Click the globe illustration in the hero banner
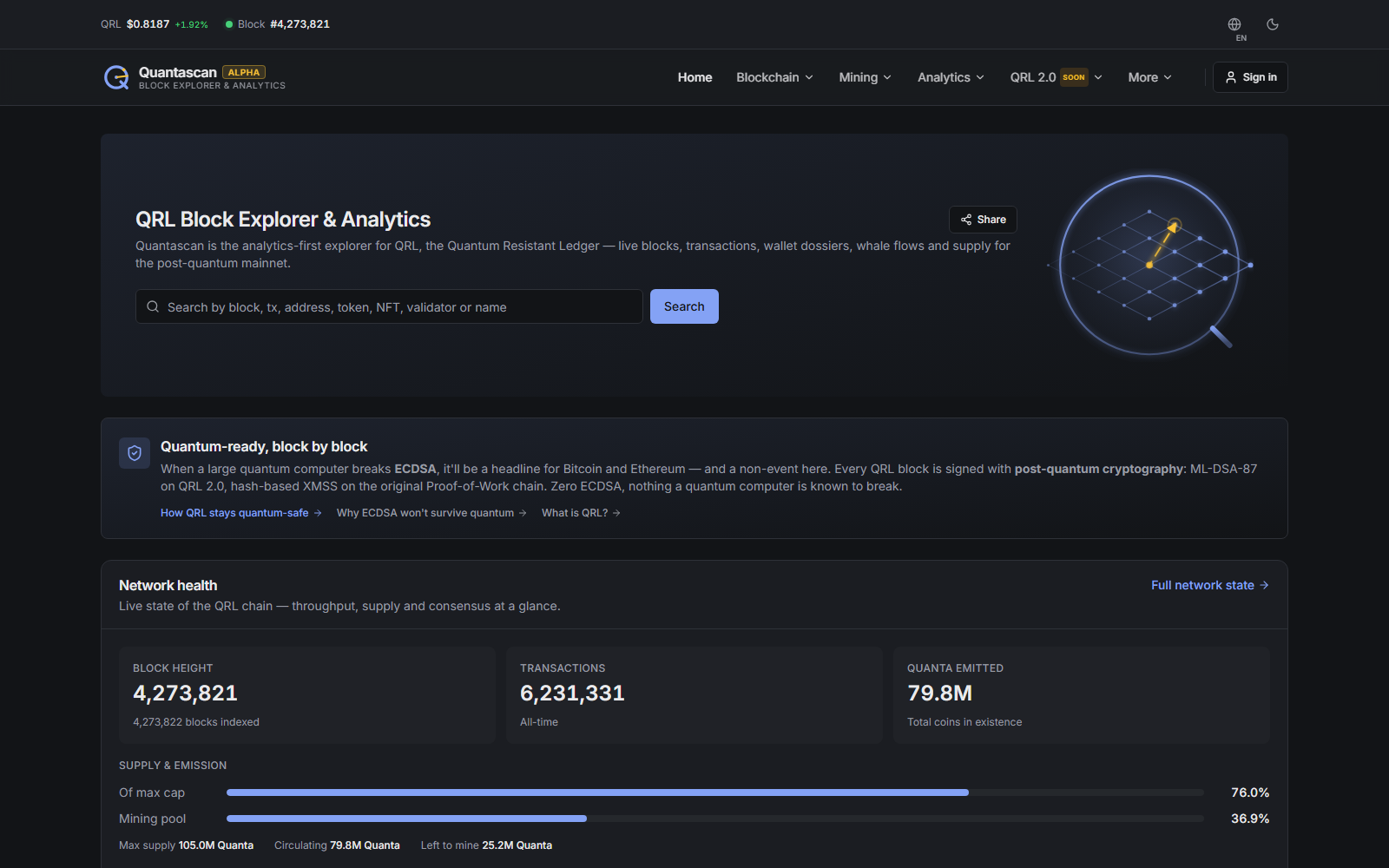 coord(1149,265)
